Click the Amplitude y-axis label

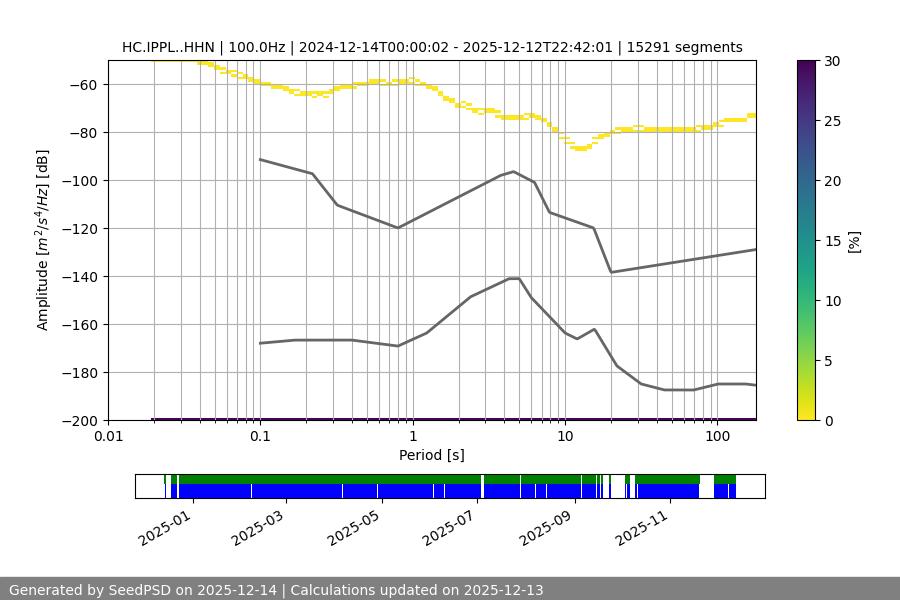[43, 241]
